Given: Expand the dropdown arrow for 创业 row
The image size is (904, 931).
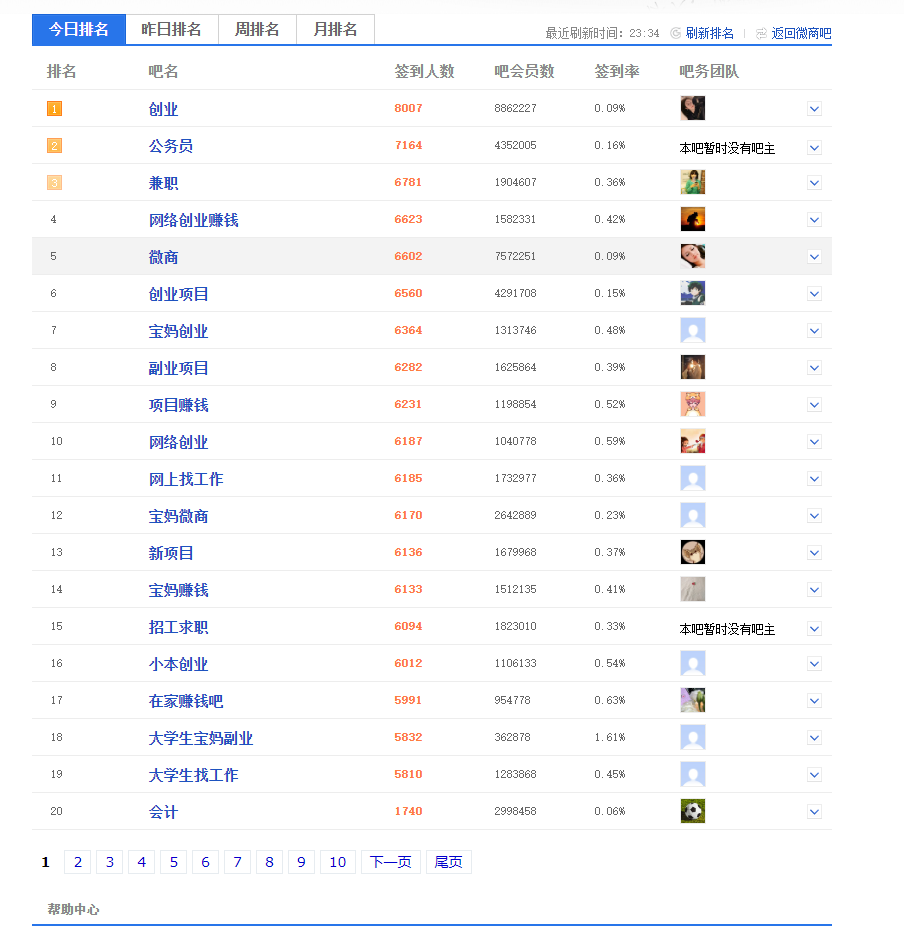Looking at the screenshot, I should (x=814, y=109).
